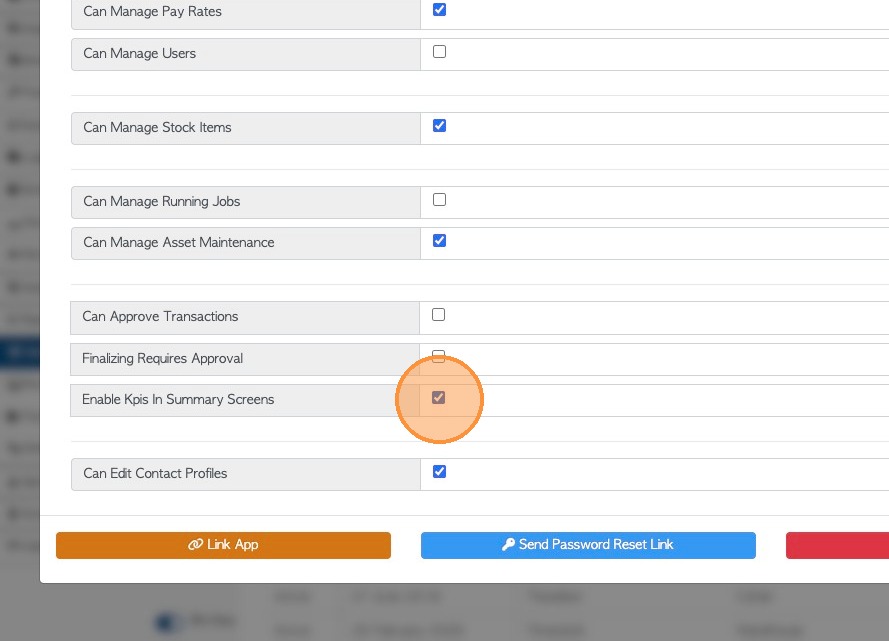This screenshot has height=641, width=889.
Task: Click the key icon on Send Password Reset Link
Action: coord(508,545)
